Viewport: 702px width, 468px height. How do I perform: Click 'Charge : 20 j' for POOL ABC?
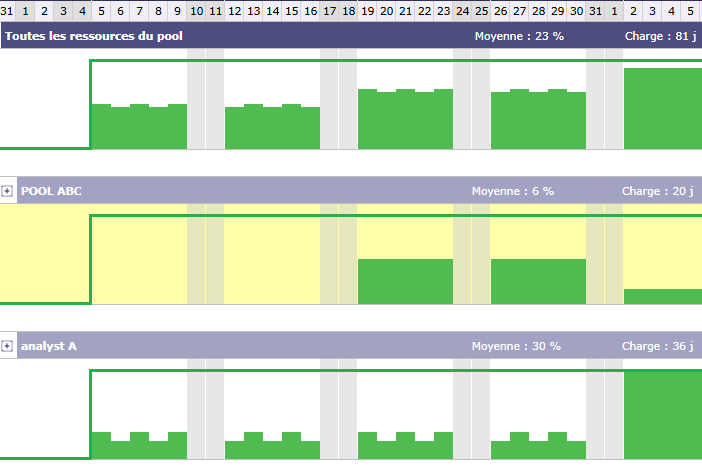tap(657, 191)
